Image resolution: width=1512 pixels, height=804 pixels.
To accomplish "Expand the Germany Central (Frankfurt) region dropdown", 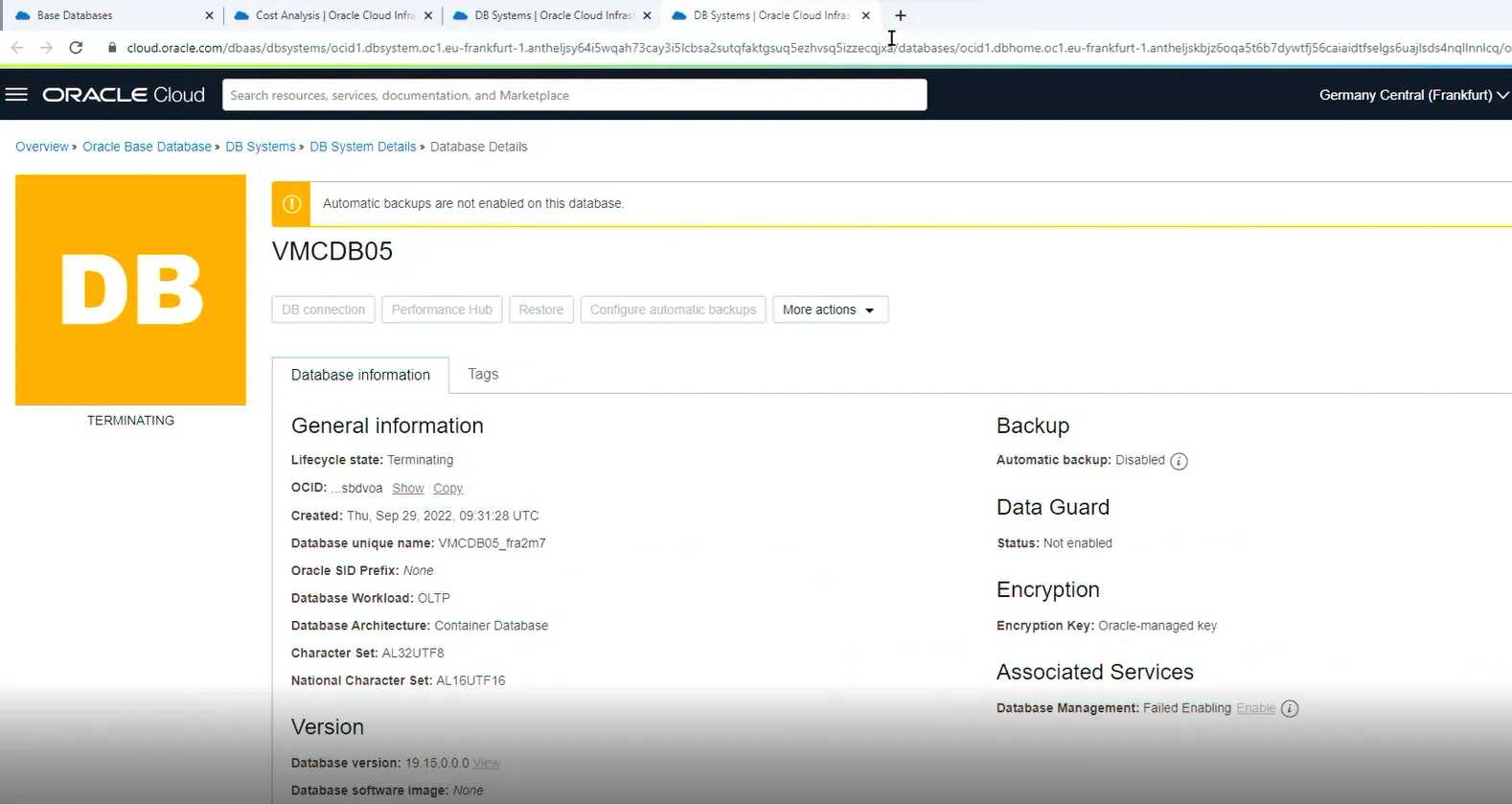I will coord(1413,95).
